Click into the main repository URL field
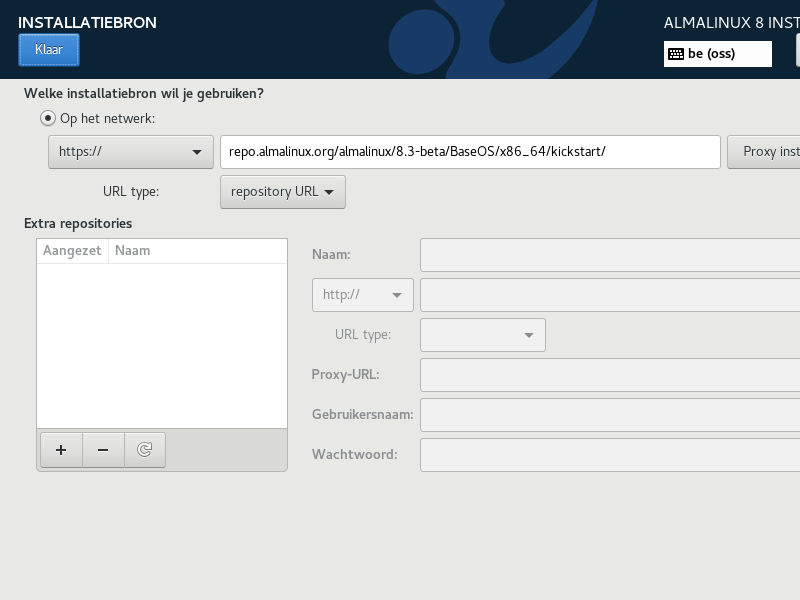 pyautogui.click(x=469, y=152)
